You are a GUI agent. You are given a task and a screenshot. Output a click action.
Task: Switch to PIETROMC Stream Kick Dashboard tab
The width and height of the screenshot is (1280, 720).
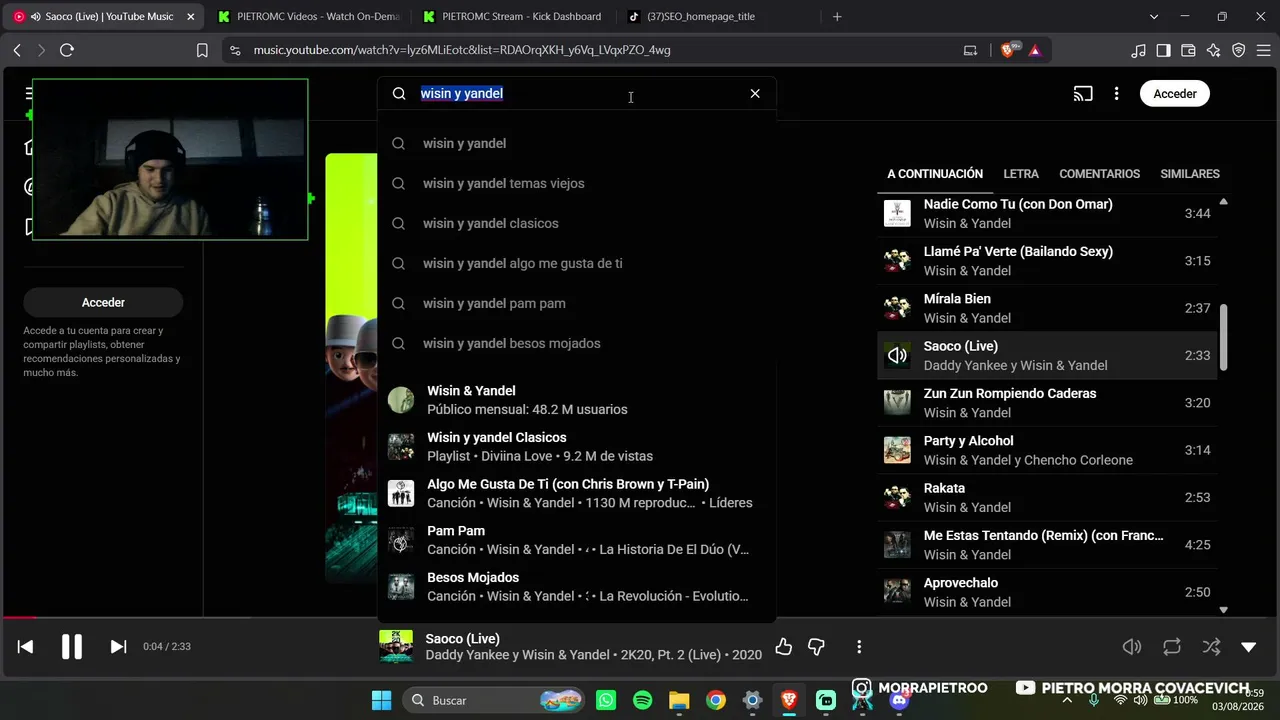[513, 17]
